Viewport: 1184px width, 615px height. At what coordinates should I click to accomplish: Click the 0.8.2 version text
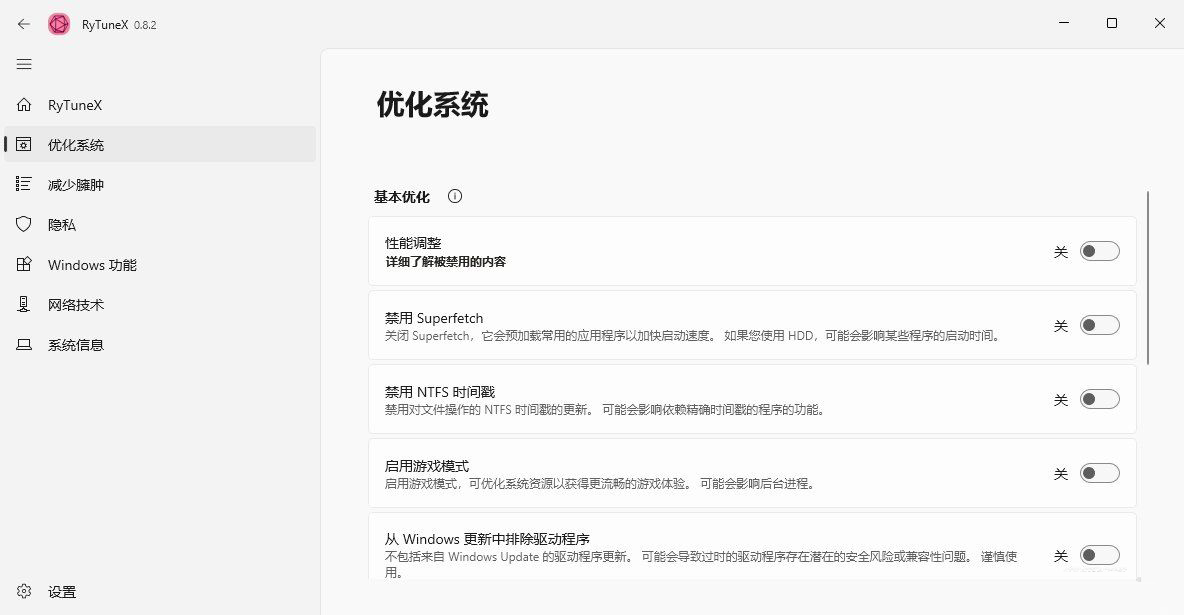click(145, 25)
